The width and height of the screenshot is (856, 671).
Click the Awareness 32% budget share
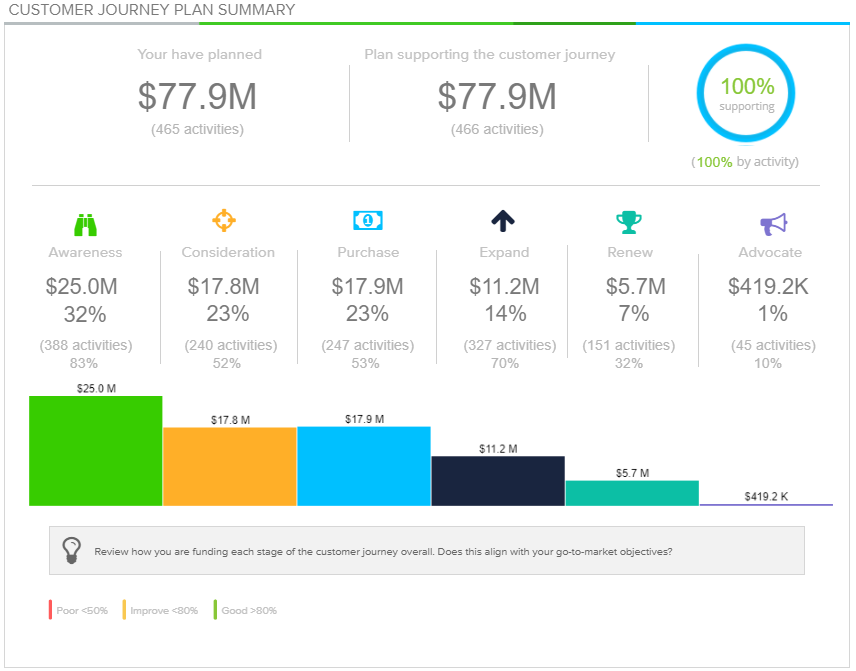(x=85, y=314)
